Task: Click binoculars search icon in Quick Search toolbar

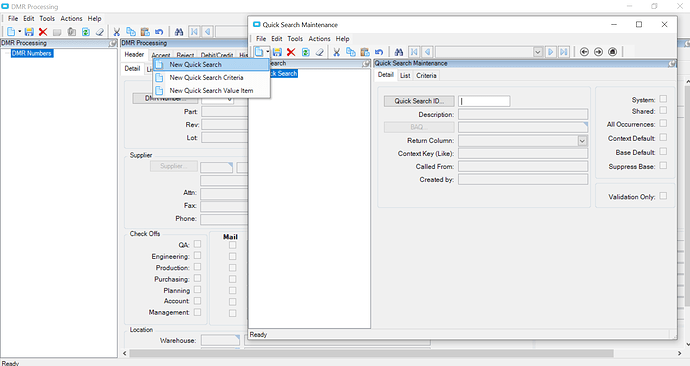Action: click(x=399, y=52)
